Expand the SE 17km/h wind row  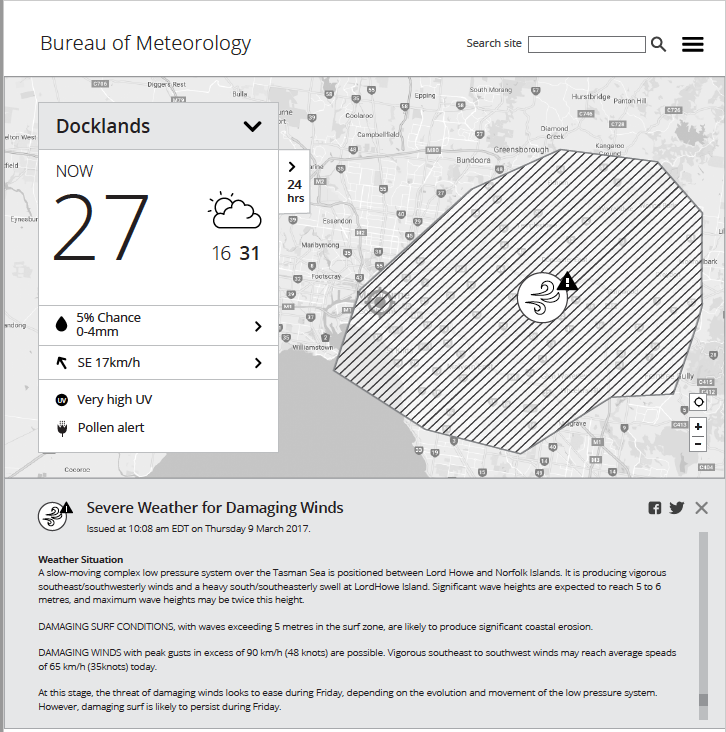click(x=158, y=363)
